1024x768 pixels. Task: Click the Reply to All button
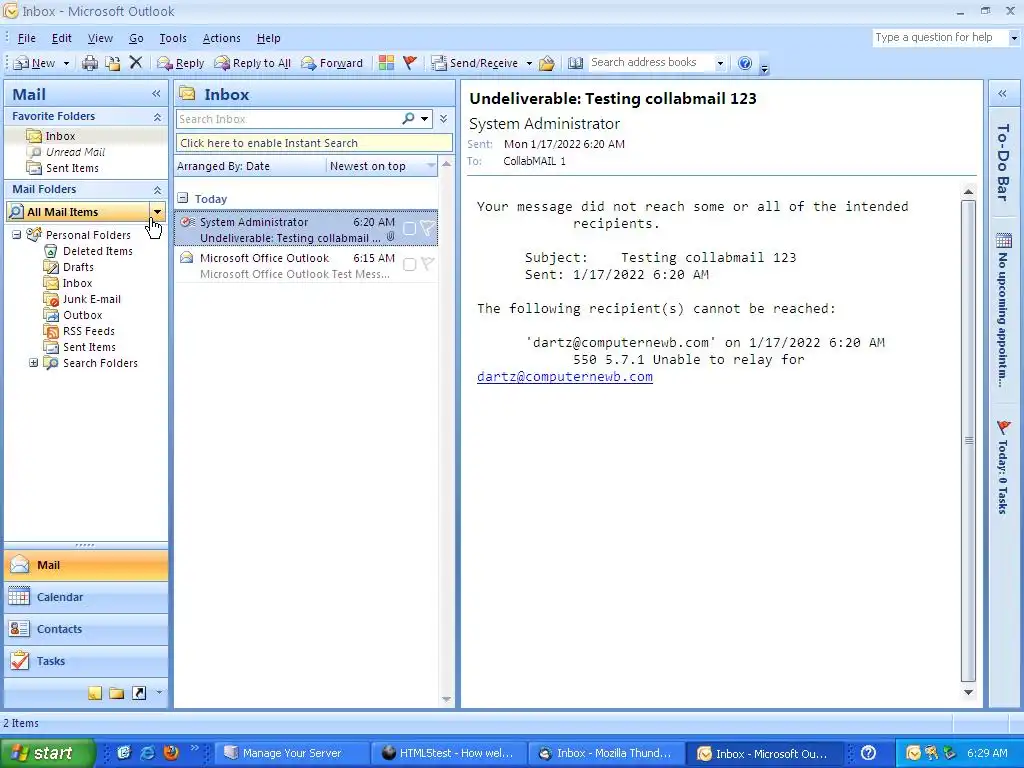point(253,63)
